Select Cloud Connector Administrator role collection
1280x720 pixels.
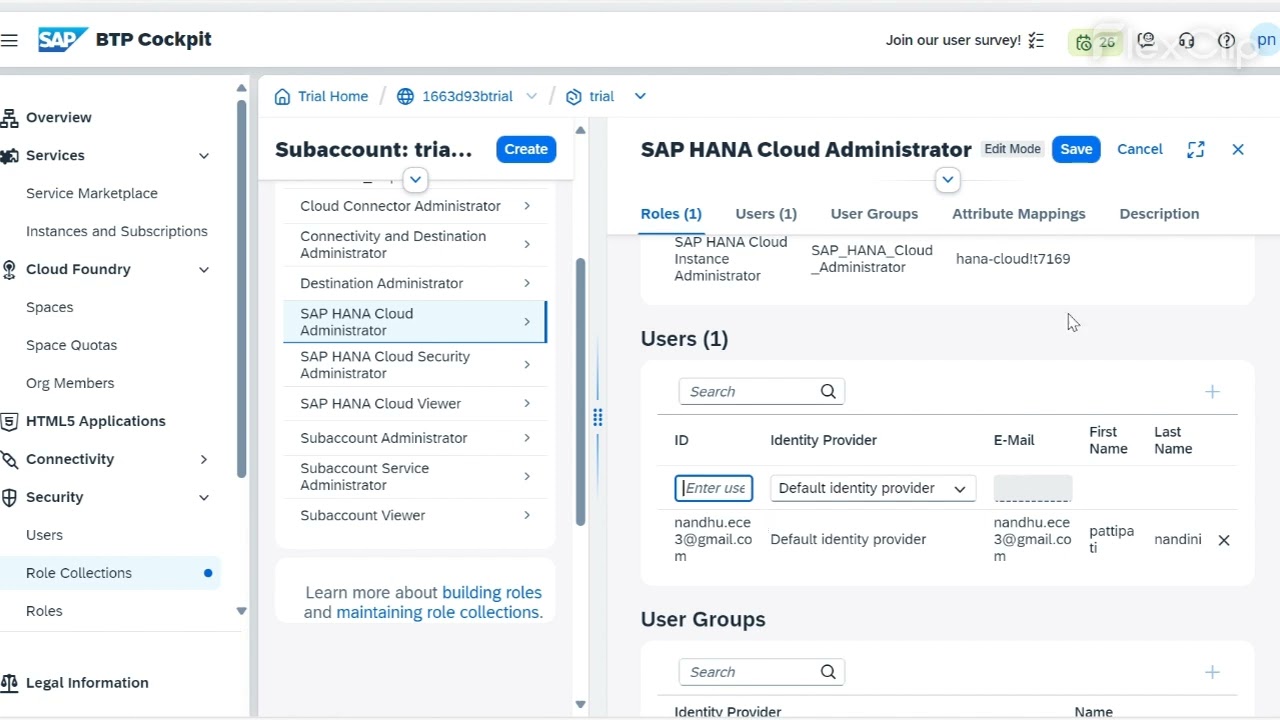point(415,206)
